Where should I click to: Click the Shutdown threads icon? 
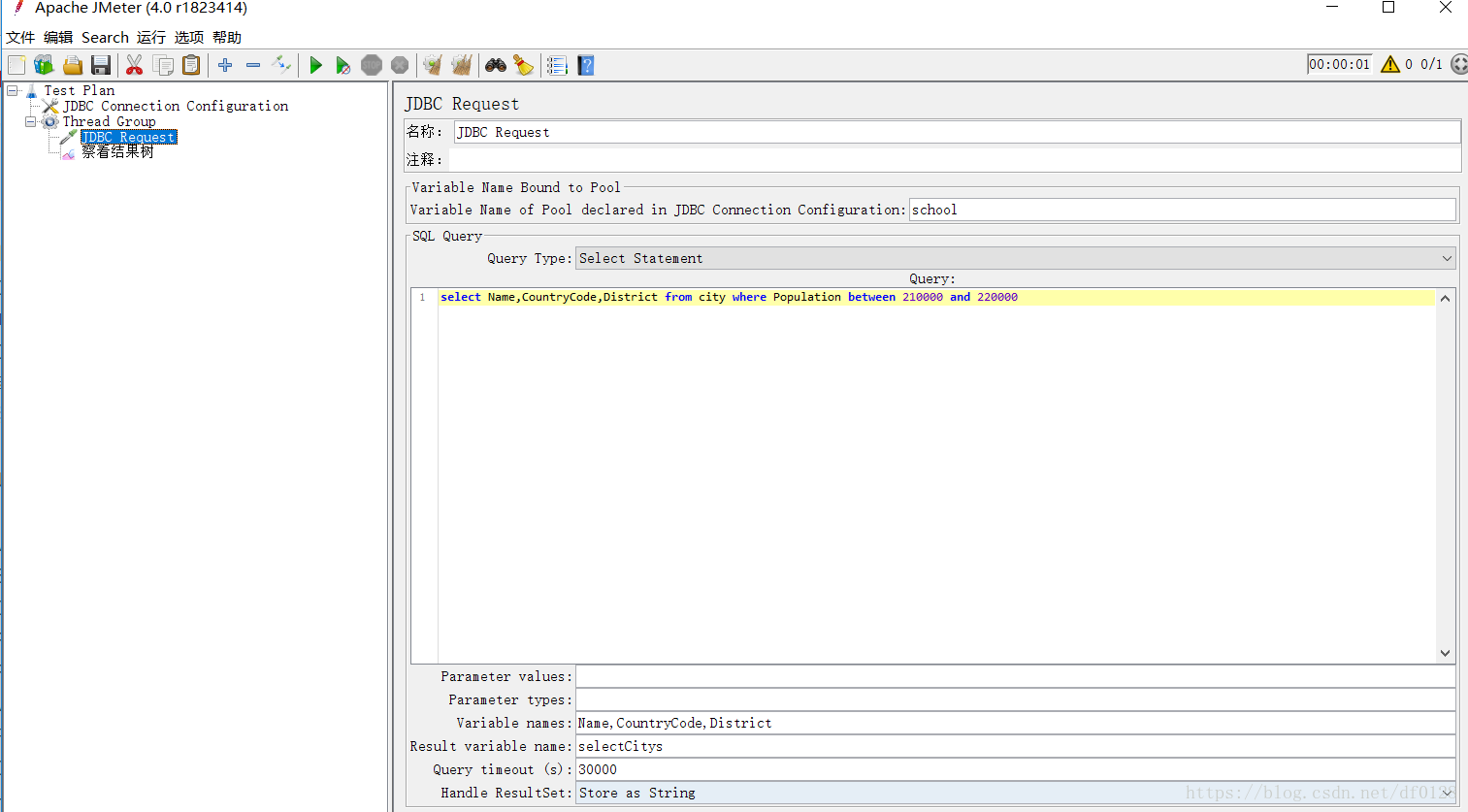click(400, 65)
